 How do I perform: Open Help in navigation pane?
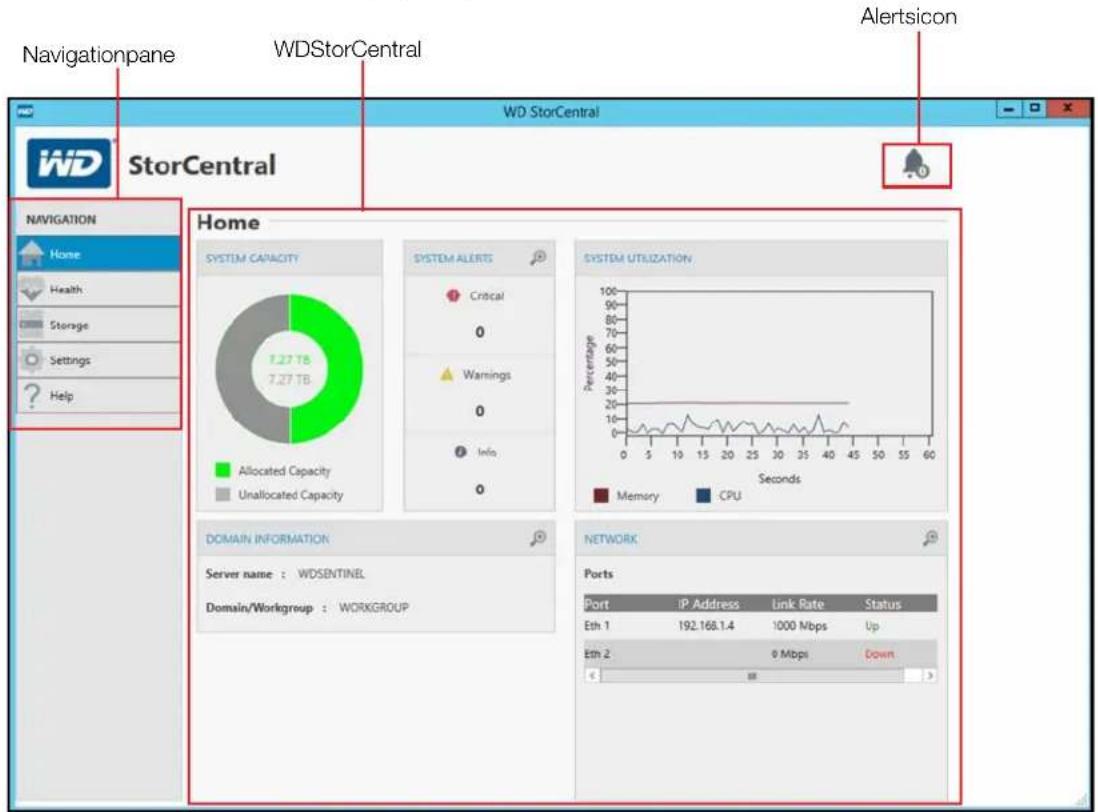(x=98, y=396)
